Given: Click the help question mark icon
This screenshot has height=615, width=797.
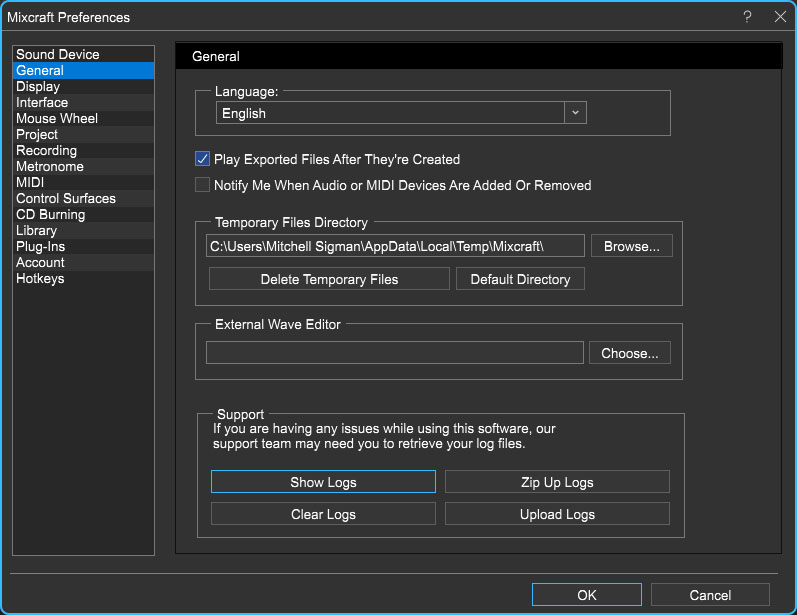Looking at the screenshot, I should pyautogui.click(x=747, y=17).
